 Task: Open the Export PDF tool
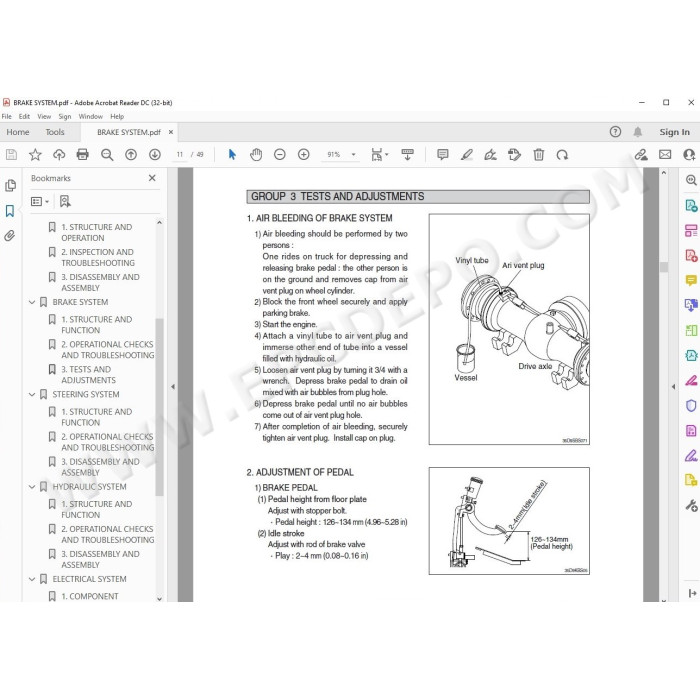click(x=691, y=206)
